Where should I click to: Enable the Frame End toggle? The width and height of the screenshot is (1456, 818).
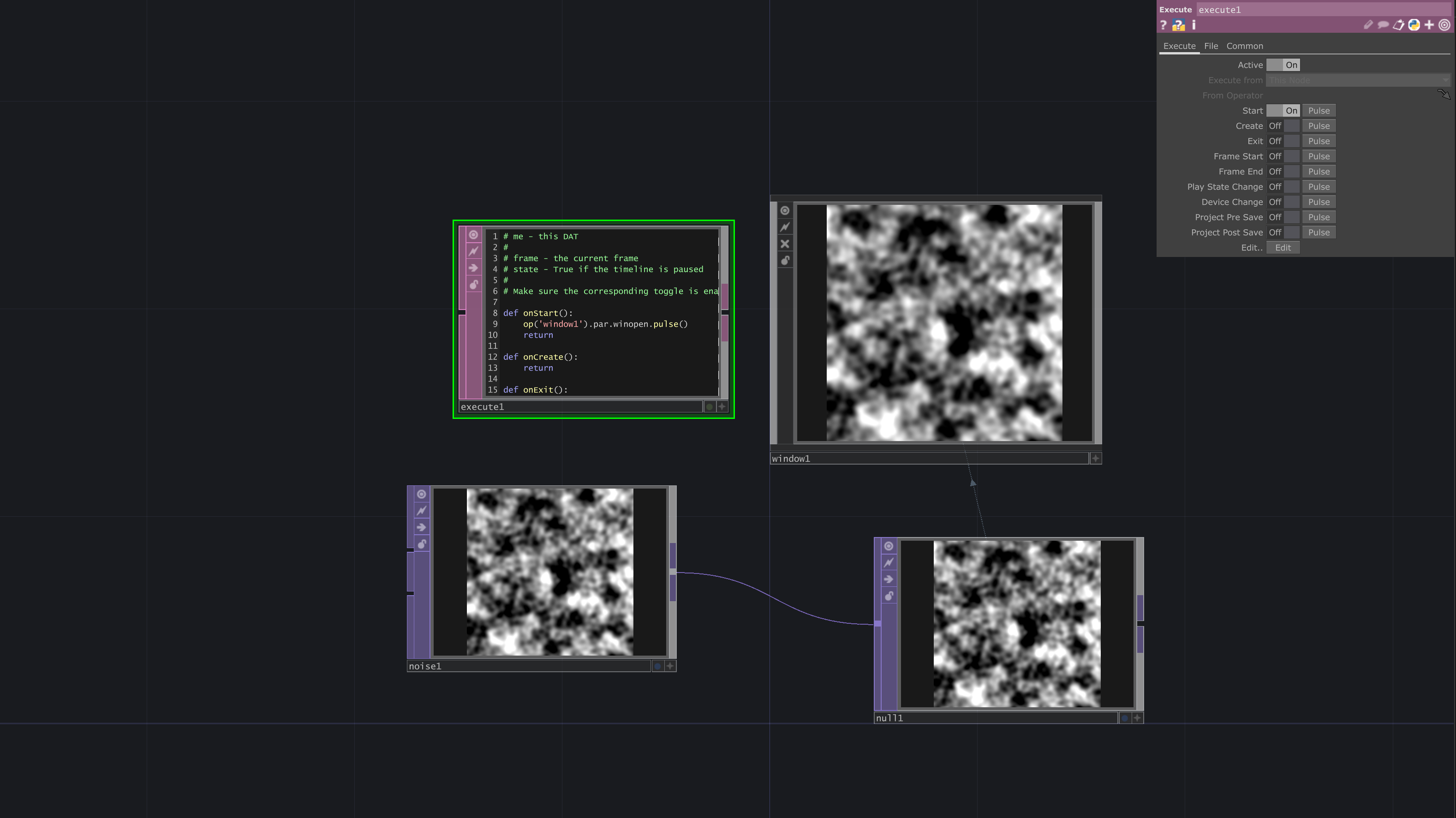[x=1283, y=172]
